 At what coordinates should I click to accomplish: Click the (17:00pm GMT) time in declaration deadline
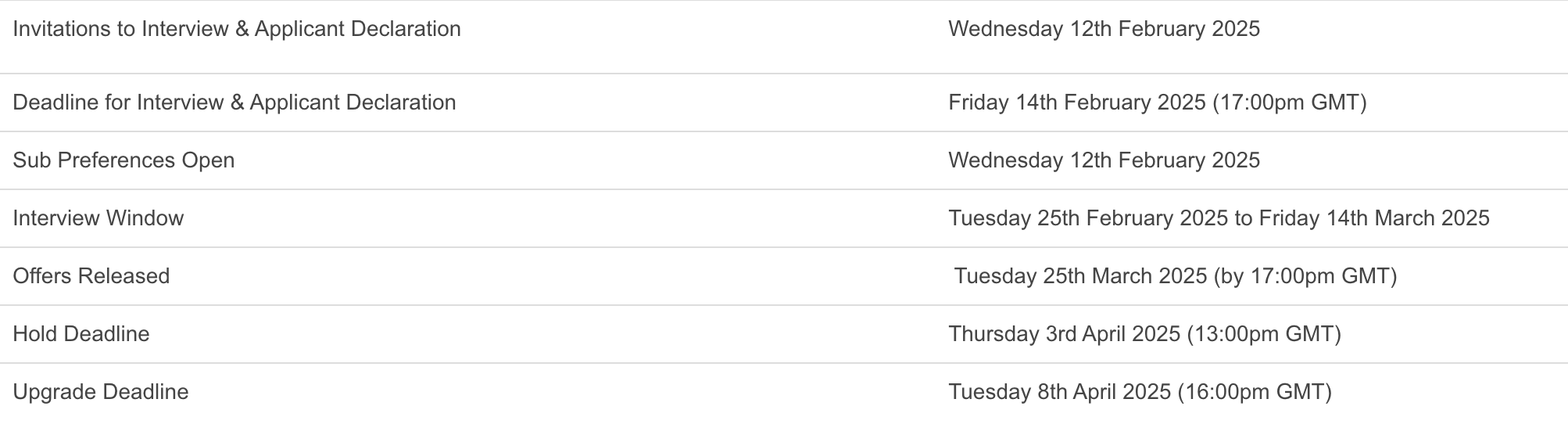click(1289, 102)
